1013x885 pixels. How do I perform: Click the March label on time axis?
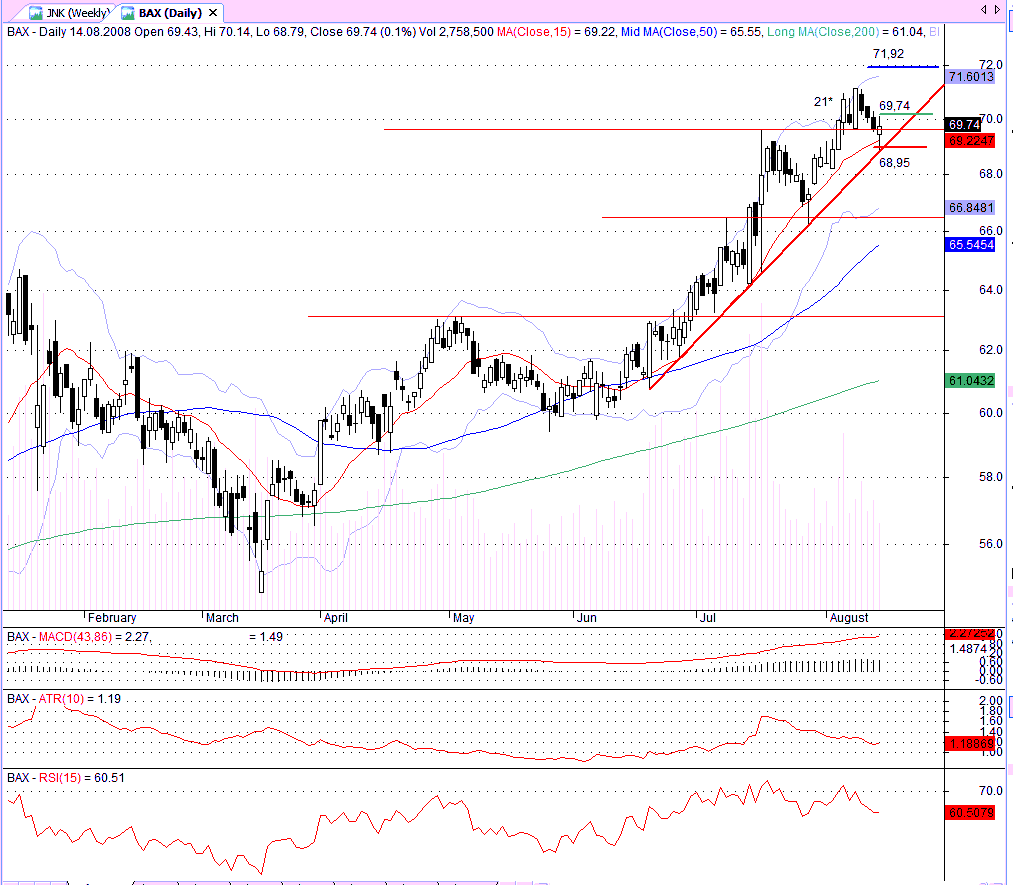coord(222,618)
